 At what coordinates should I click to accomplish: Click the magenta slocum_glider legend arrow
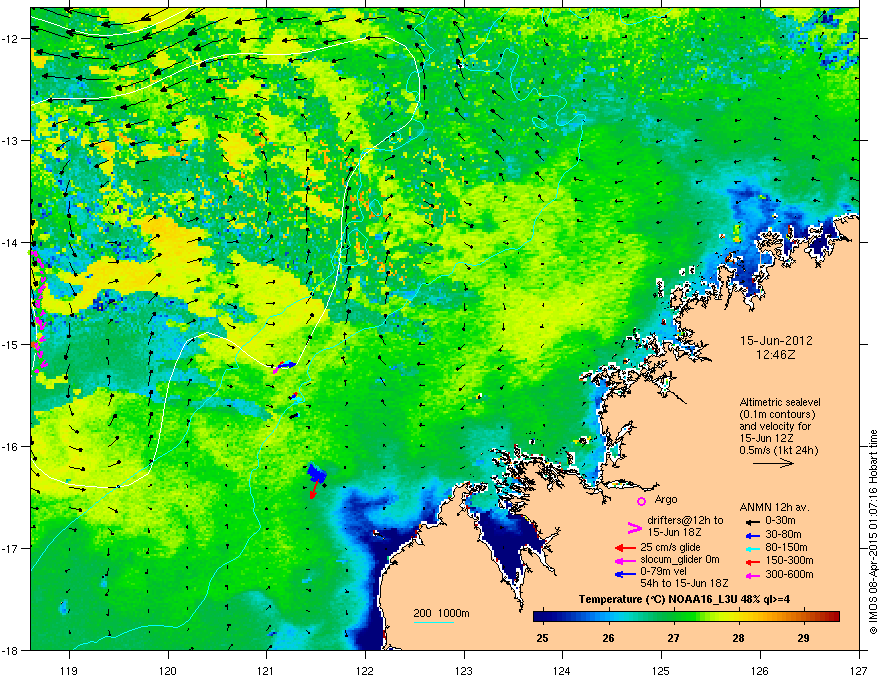tap(625, 561)
